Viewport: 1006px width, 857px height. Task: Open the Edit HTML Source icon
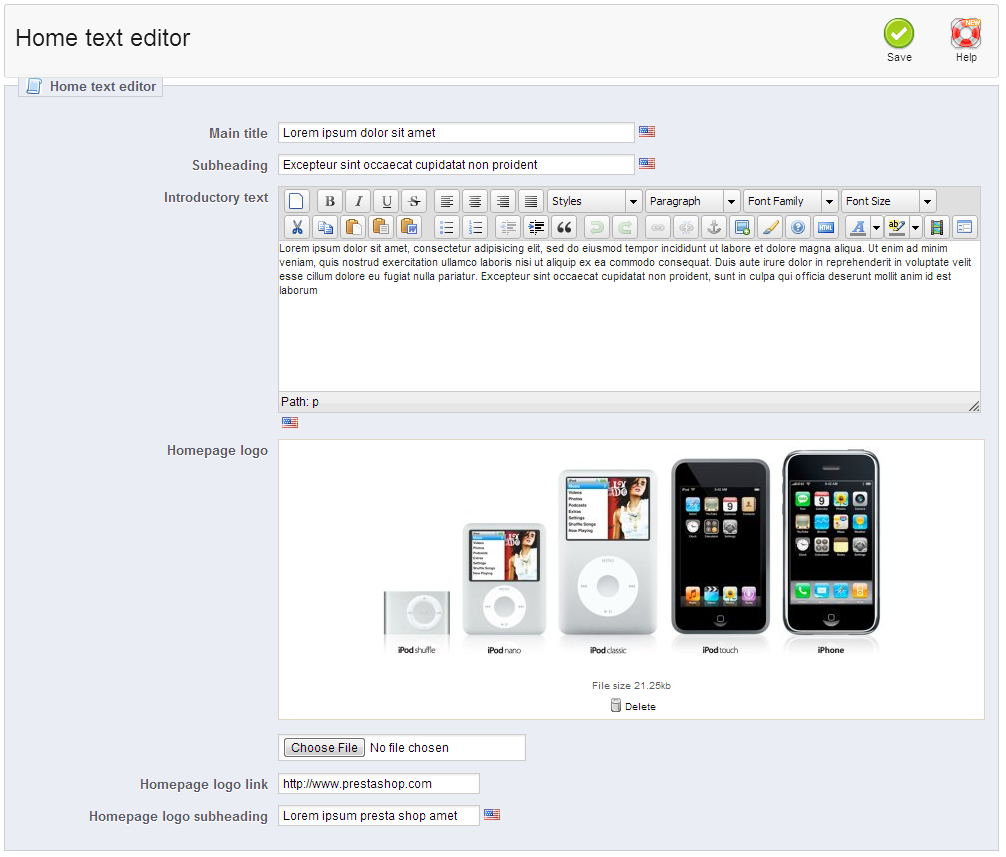pyautogui.click(x=826, y=227)
